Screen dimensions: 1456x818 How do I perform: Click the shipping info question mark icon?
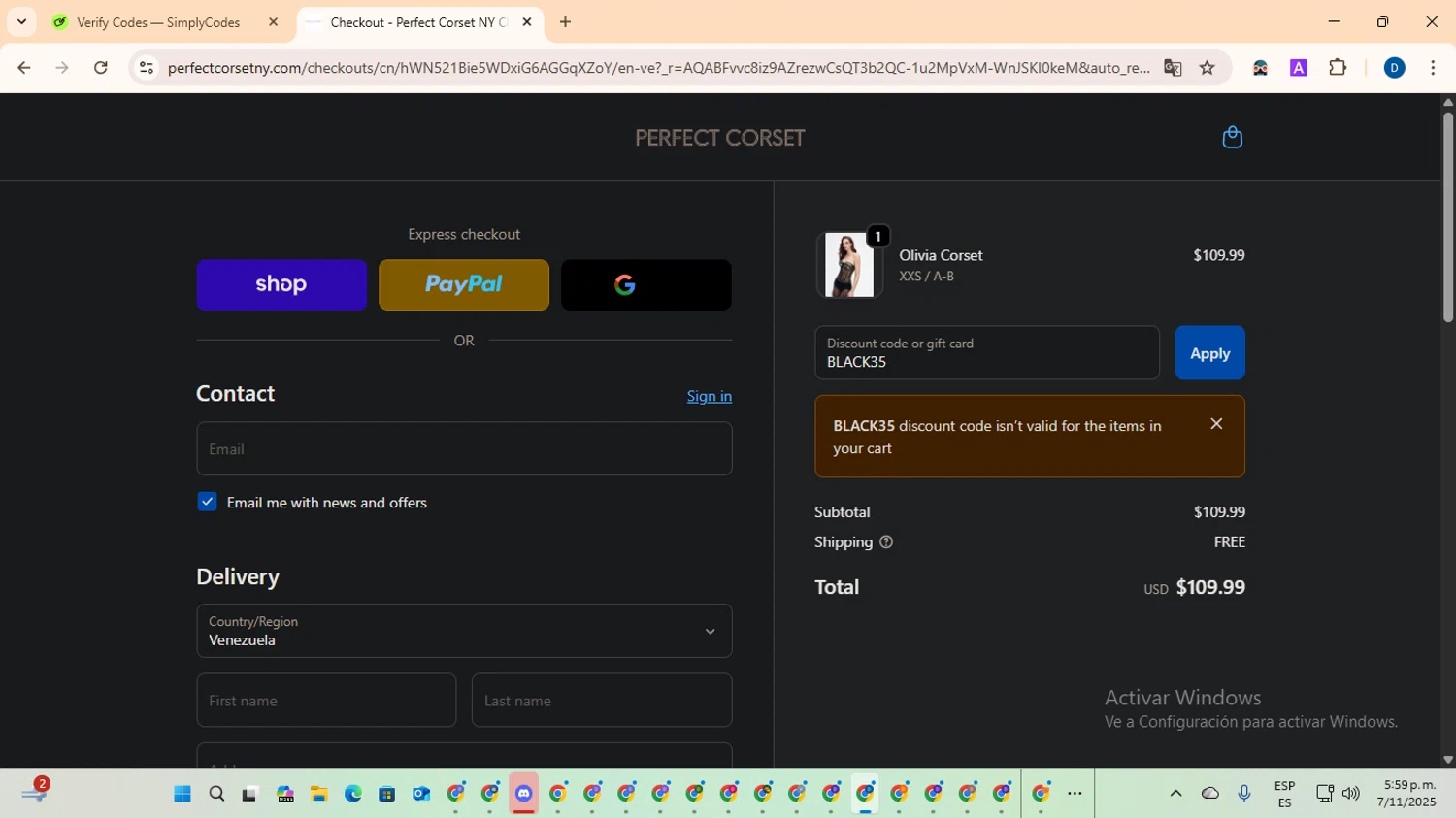[886, 542]
